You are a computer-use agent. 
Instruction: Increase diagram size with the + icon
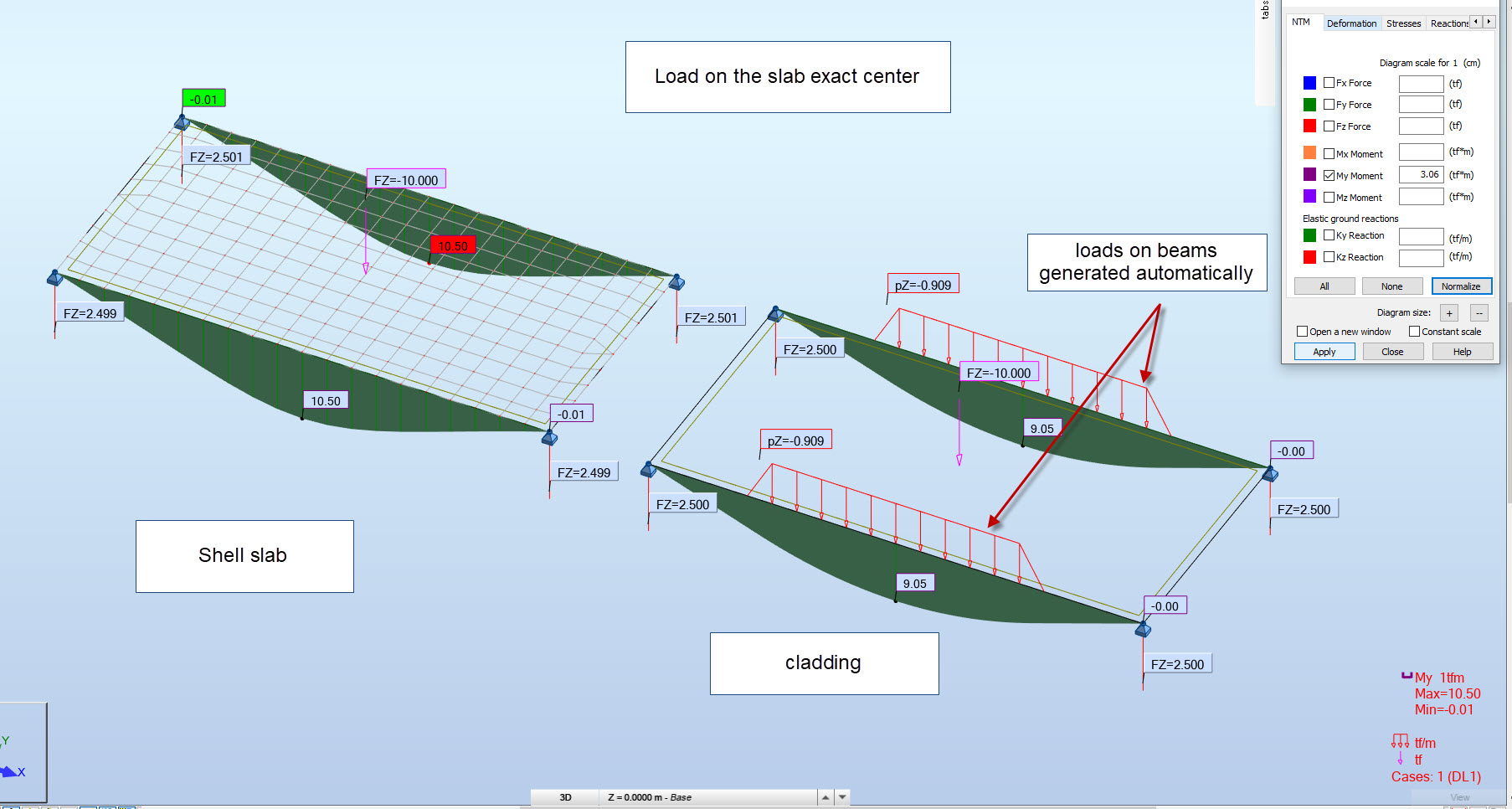click(1448, 312)
